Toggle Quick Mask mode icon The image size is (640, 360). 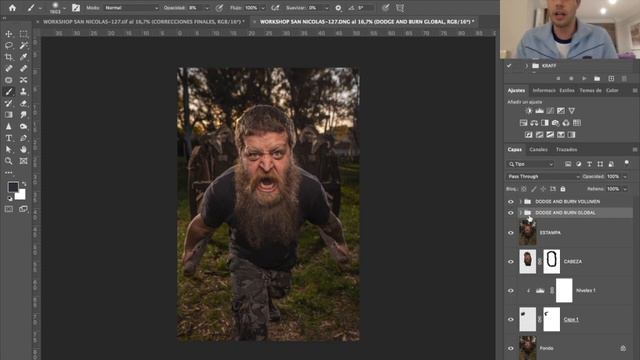point(9,209)
